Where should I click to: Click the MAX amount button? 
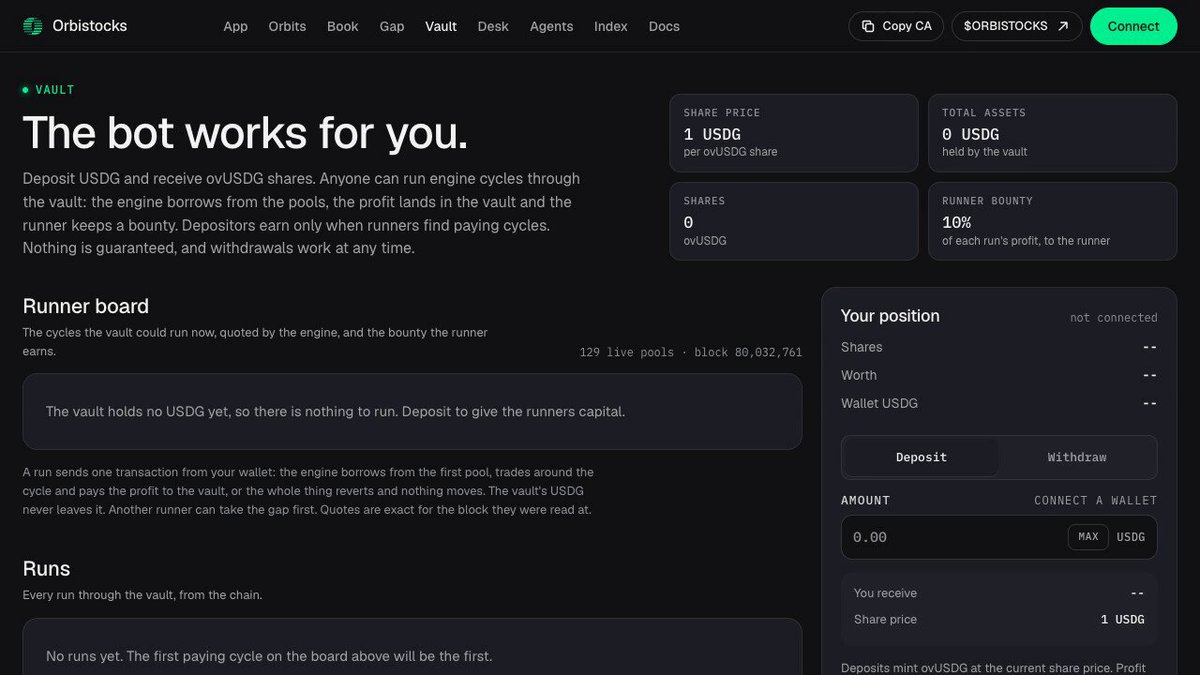pos(1088,537)
